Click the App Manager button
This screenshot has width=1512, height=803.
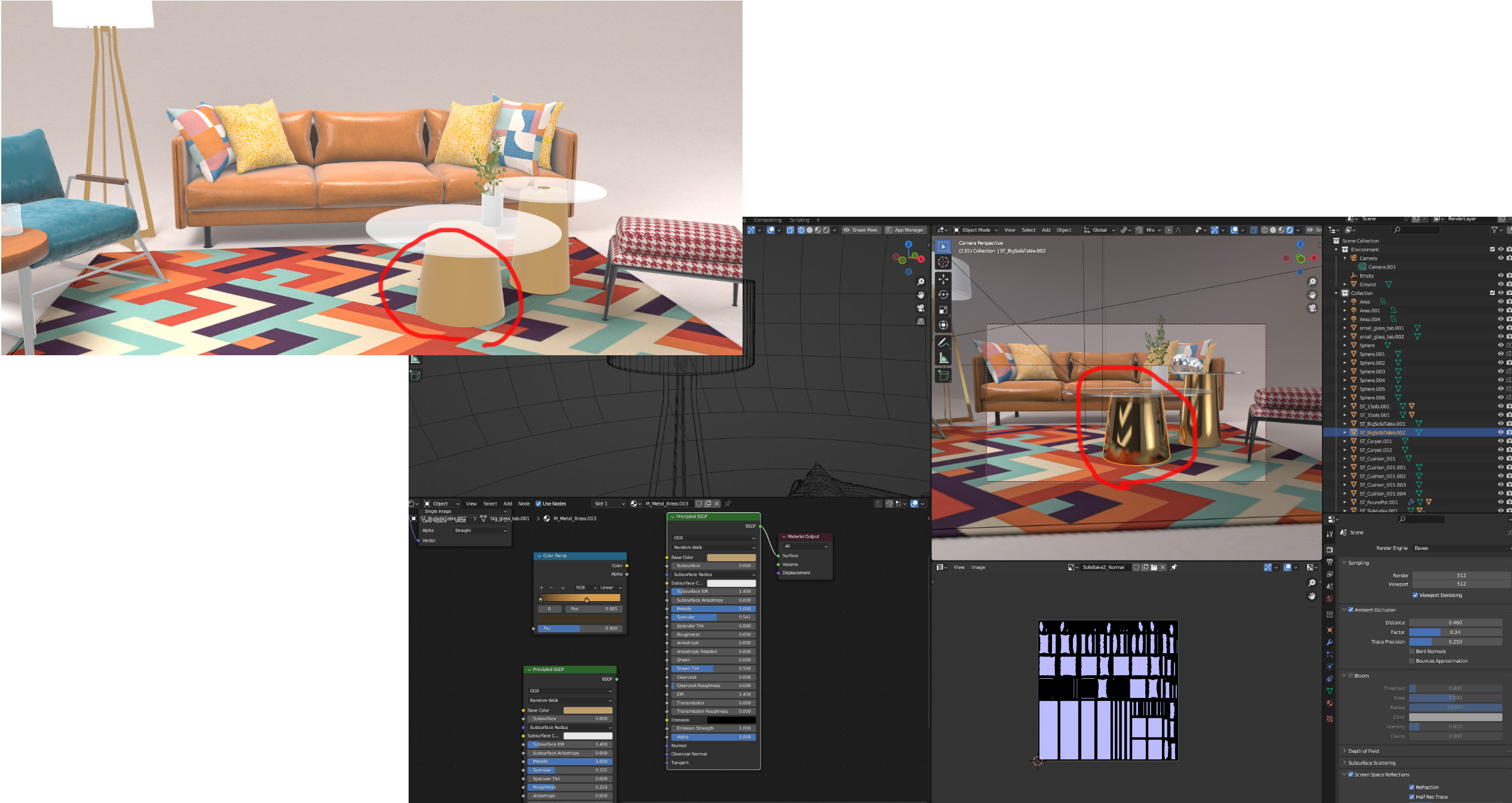coord(904,230)
